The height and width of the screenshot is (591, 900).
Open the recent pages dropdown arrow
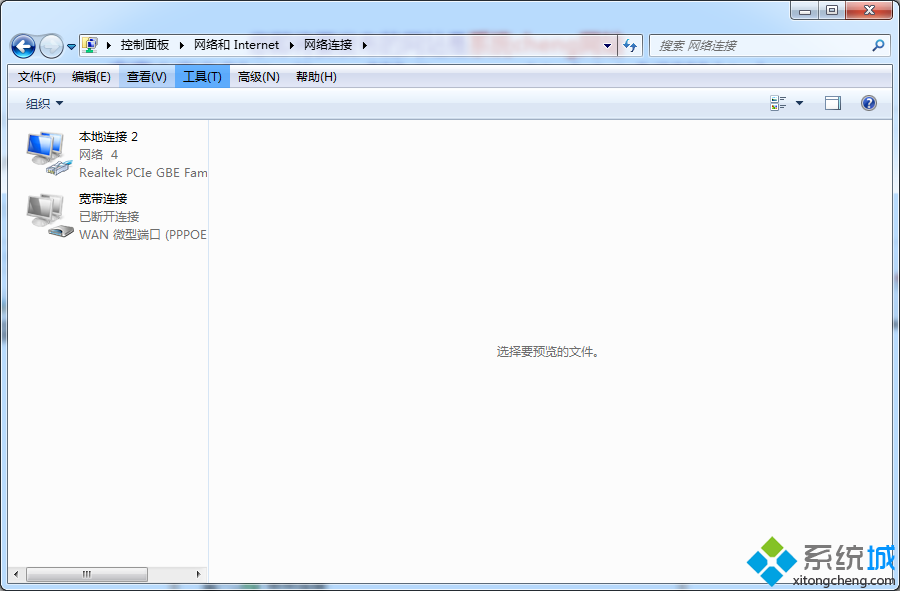71,47
